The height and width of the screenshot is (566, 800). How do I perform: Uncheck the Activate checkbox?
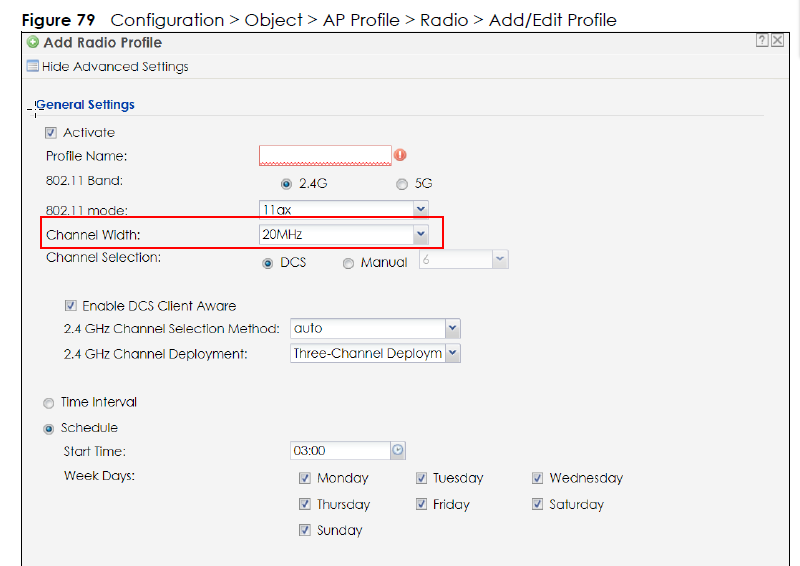click(50, 132)
